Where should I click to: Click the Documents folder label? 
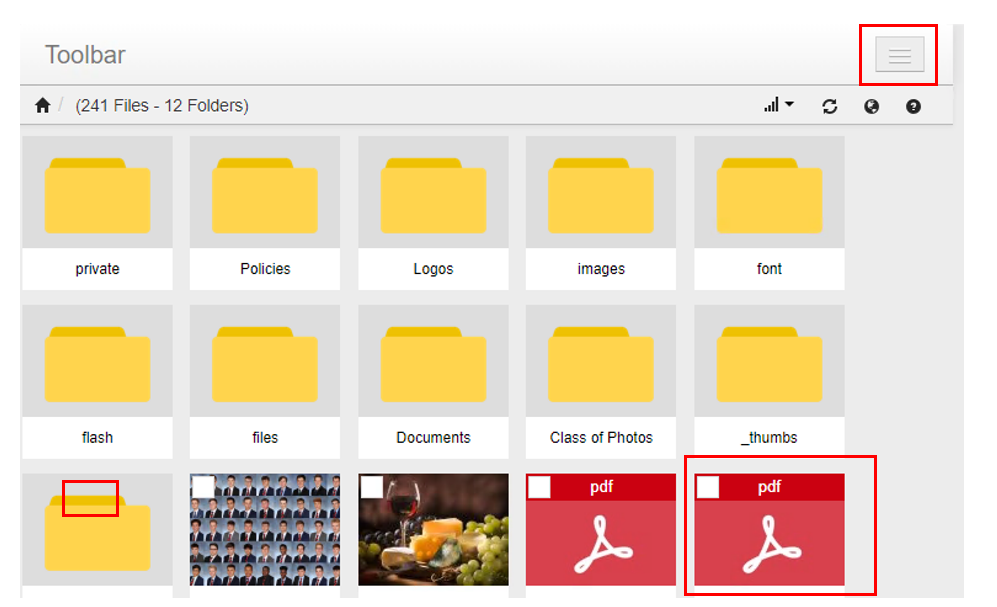click(x=433, y=437)
